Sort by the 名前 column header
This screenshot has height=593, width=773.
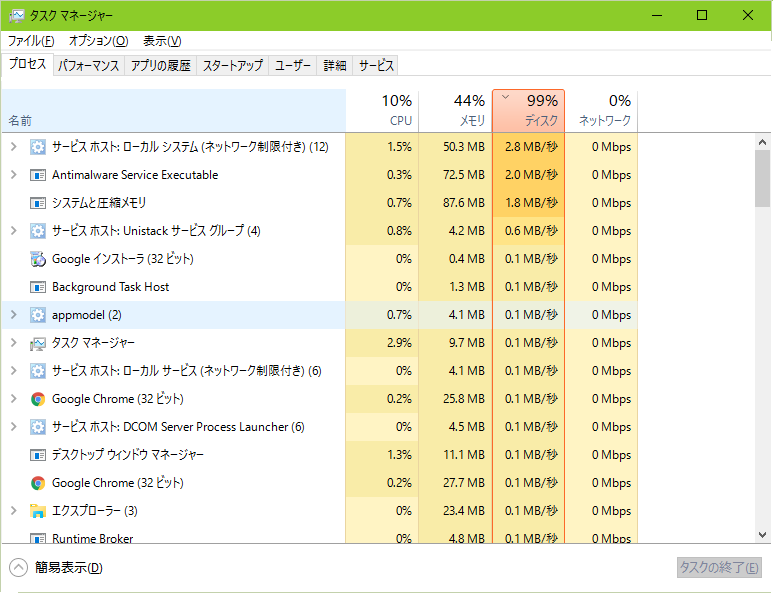click(174, 111)
